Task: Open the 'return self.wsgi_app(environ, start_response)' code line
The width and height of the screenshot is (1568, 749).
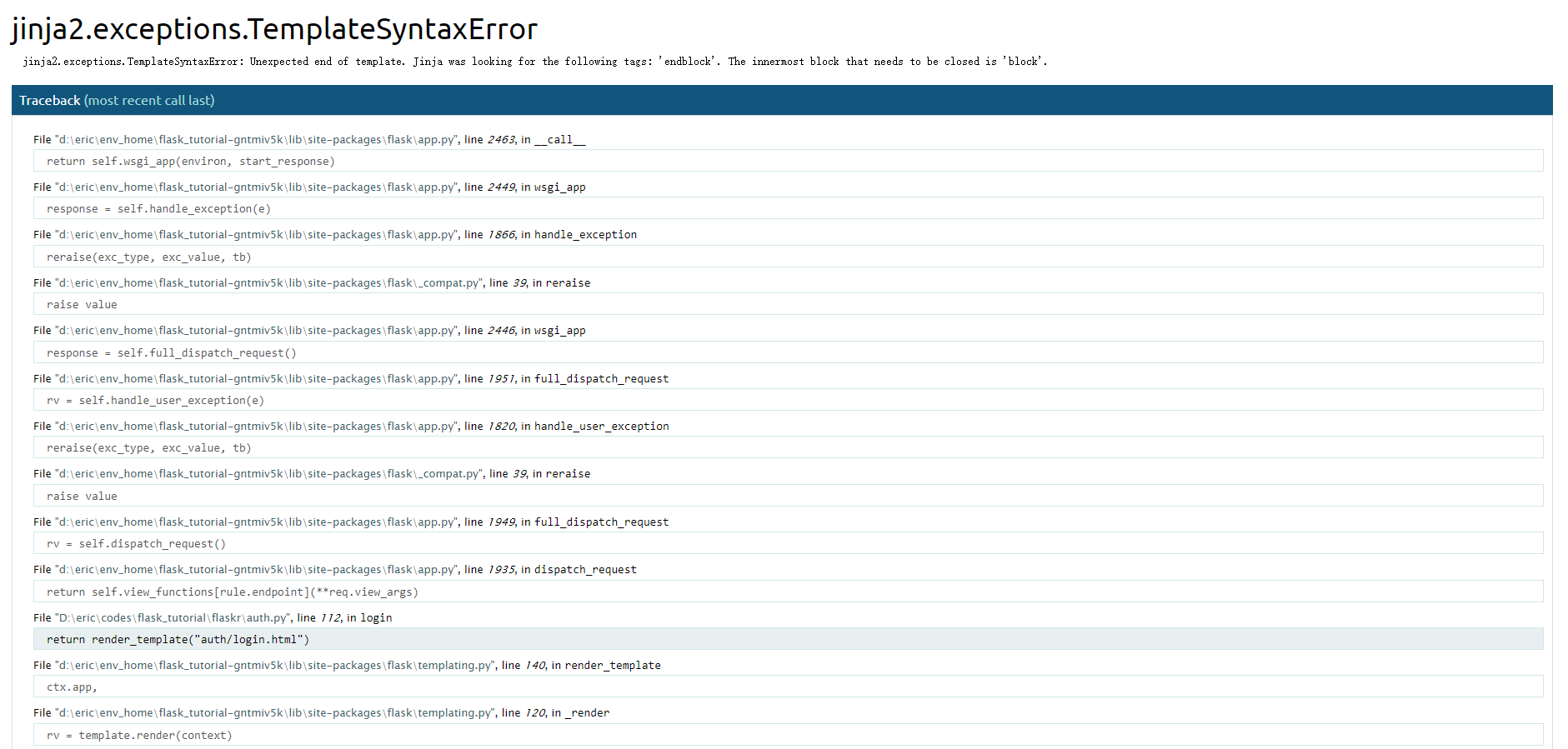Action: (788, 161)
